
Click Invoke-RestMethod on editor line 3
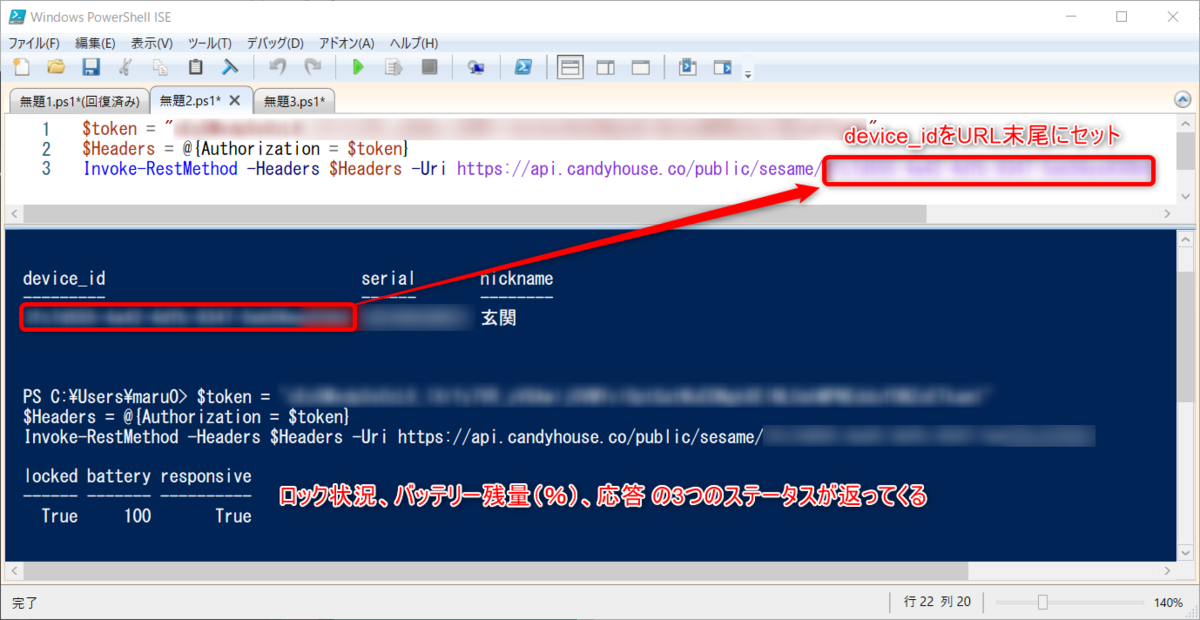160,168
